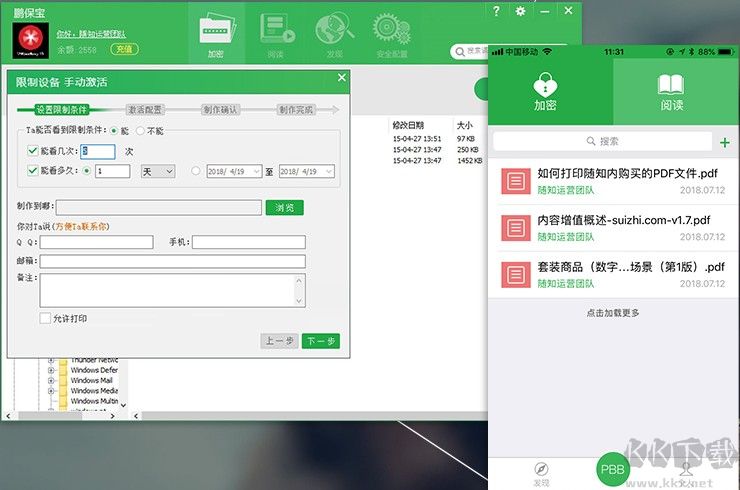
Task: Click the 充值 recharge button
Action: (124, 49)
